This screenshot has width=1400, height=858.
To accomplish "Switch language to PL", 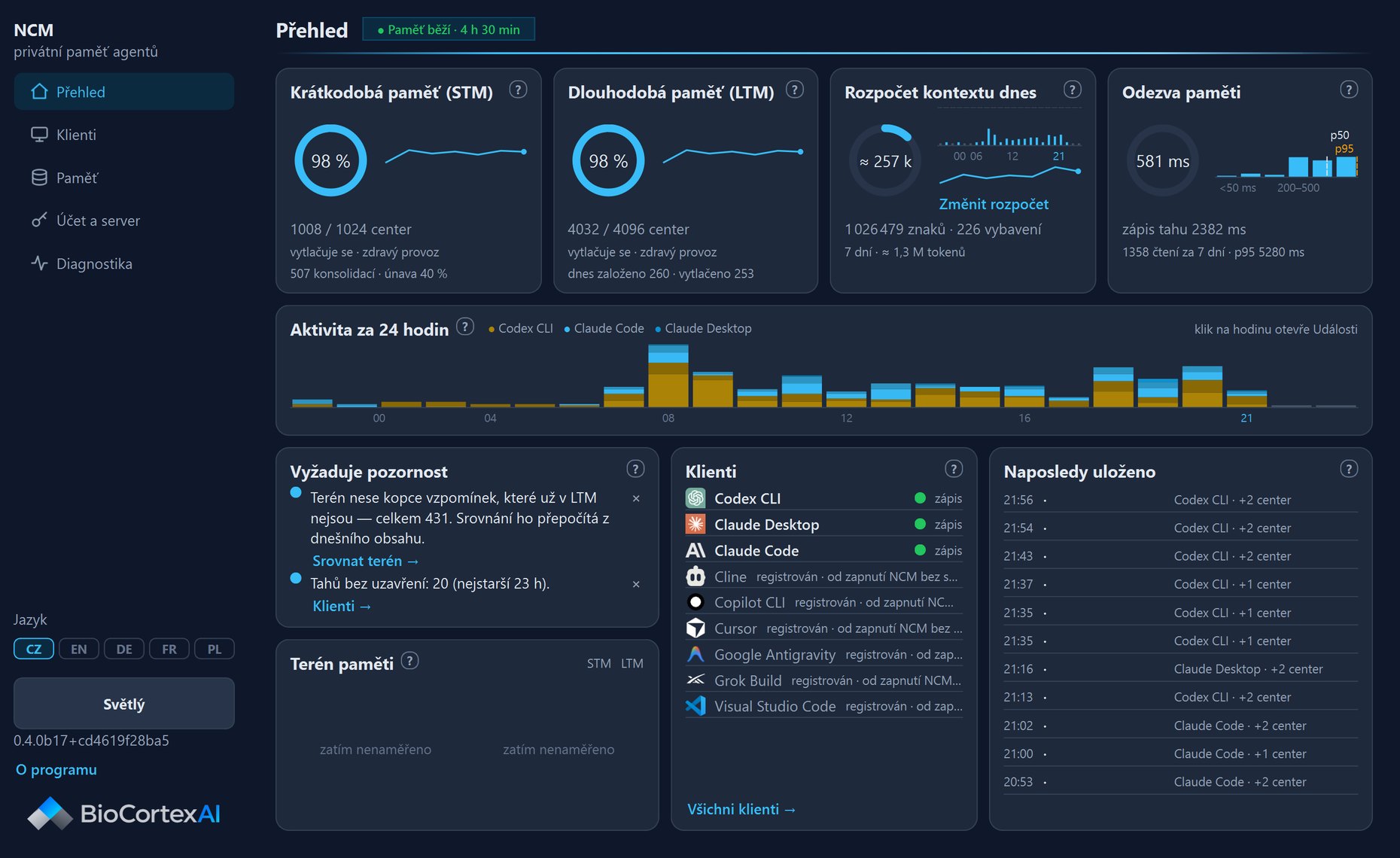I will click(215, 649).
